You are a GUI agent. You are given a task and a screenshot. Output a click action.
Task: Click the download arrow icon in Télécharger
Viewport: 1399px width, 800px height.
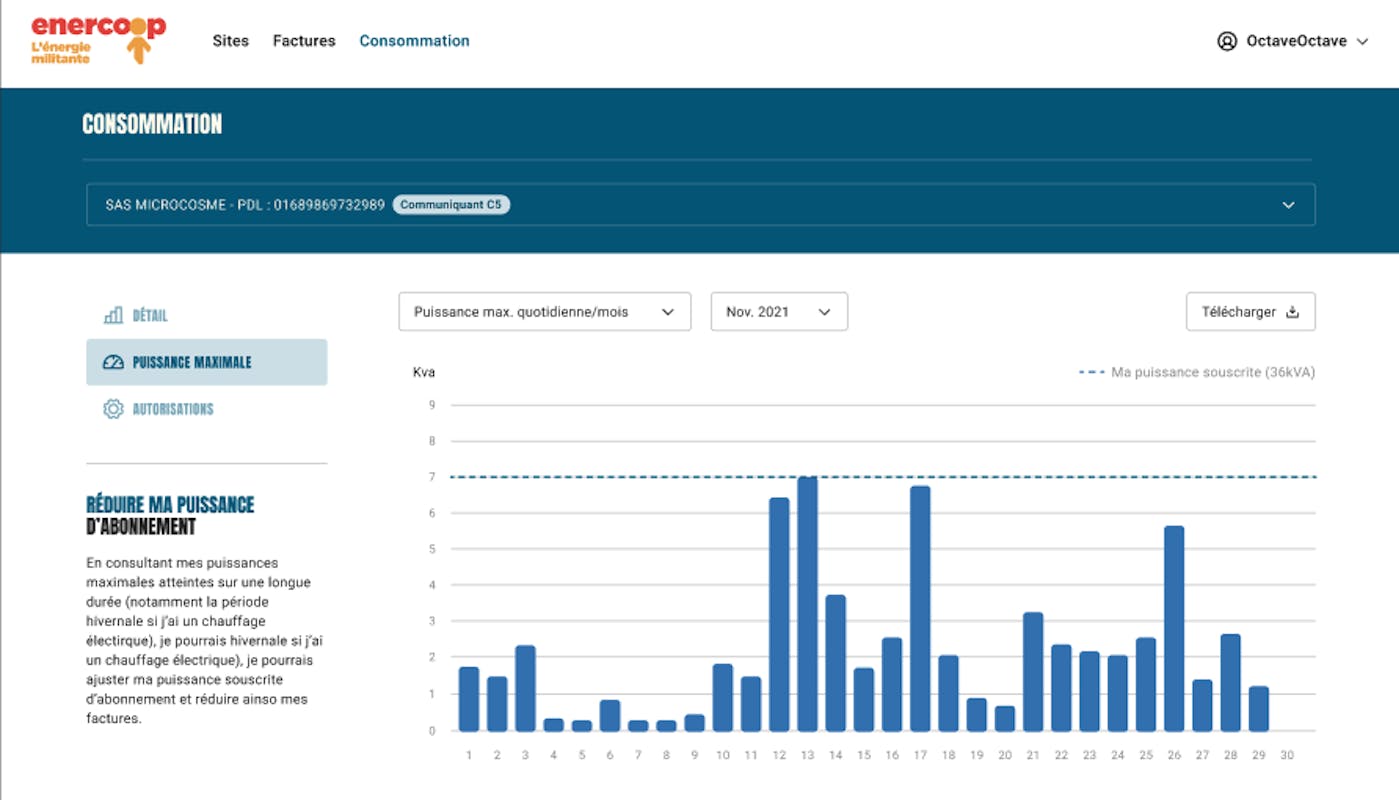pos(1292,312)
